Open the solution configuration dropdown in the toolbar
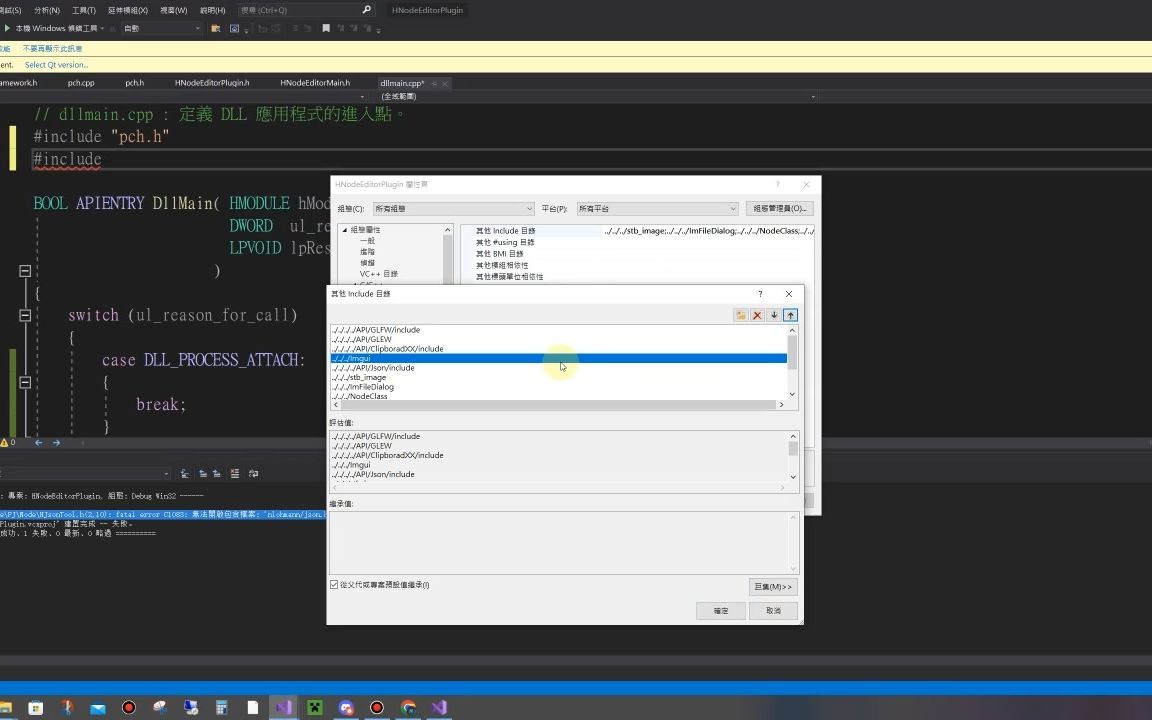 (162, 29)
